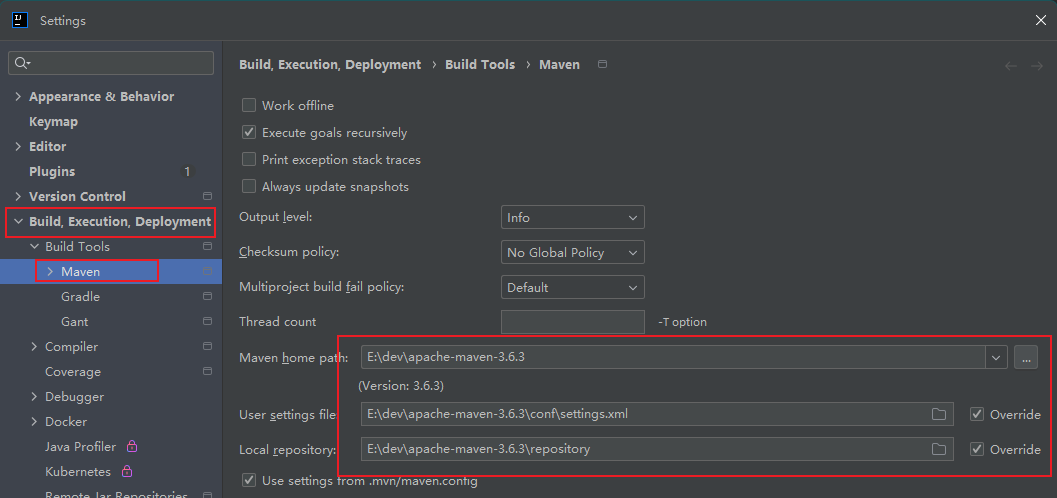This screenshot has width=1057, height=498.
Task: Click the folder icon for Local repository
Action: pyautogui.click(x=938, y=449)
